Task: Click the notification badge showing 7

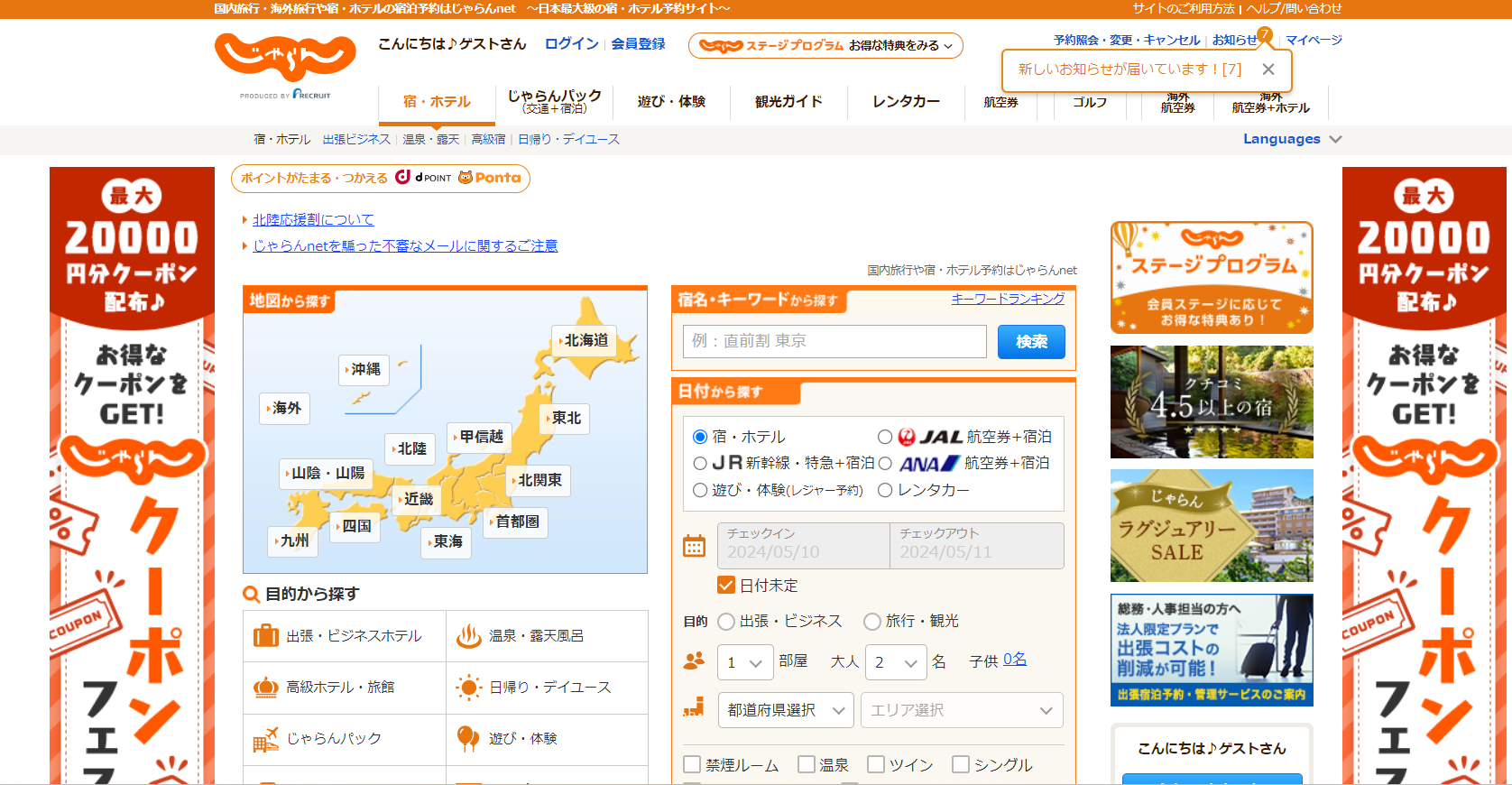Action: tap(1265, 34)
